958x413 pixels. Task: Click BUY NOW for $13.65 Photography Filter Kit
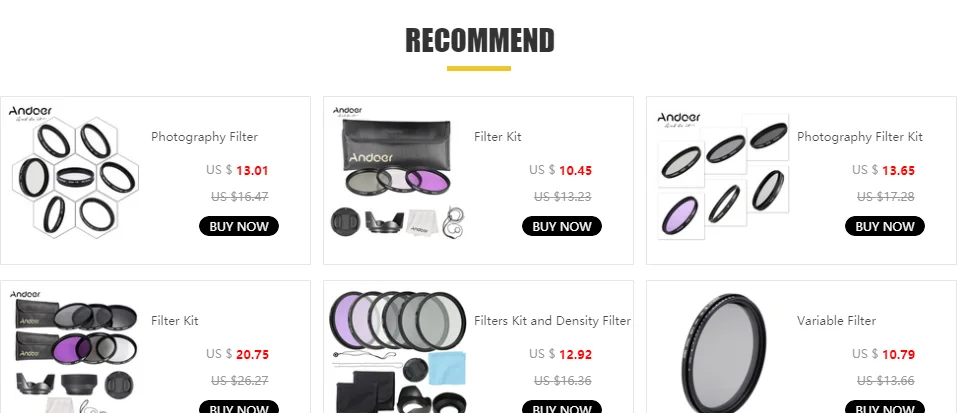pyautogui.click(x=885, y=226)
